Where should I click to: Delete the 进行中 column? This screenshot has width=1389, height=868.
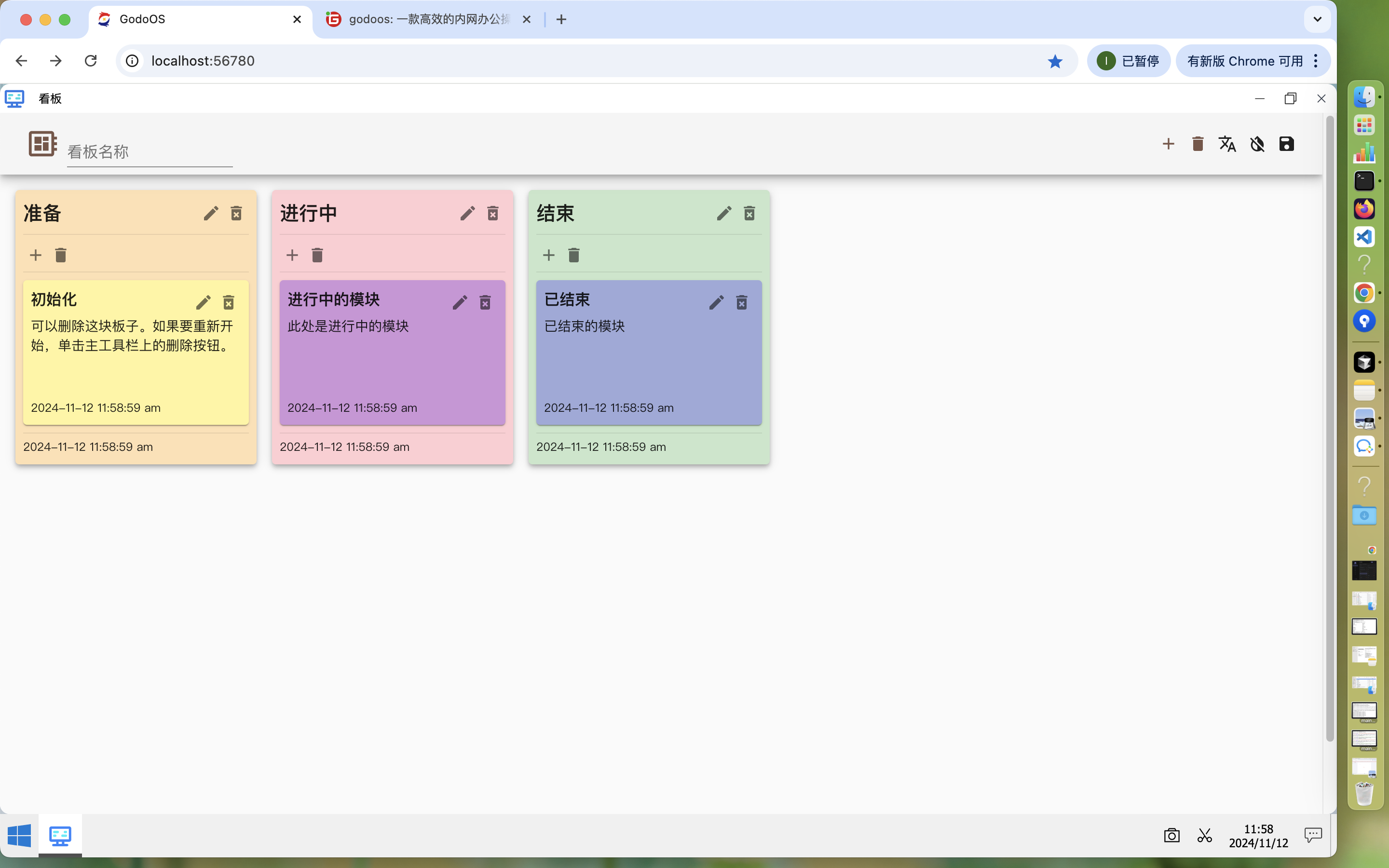click(493, 214)
